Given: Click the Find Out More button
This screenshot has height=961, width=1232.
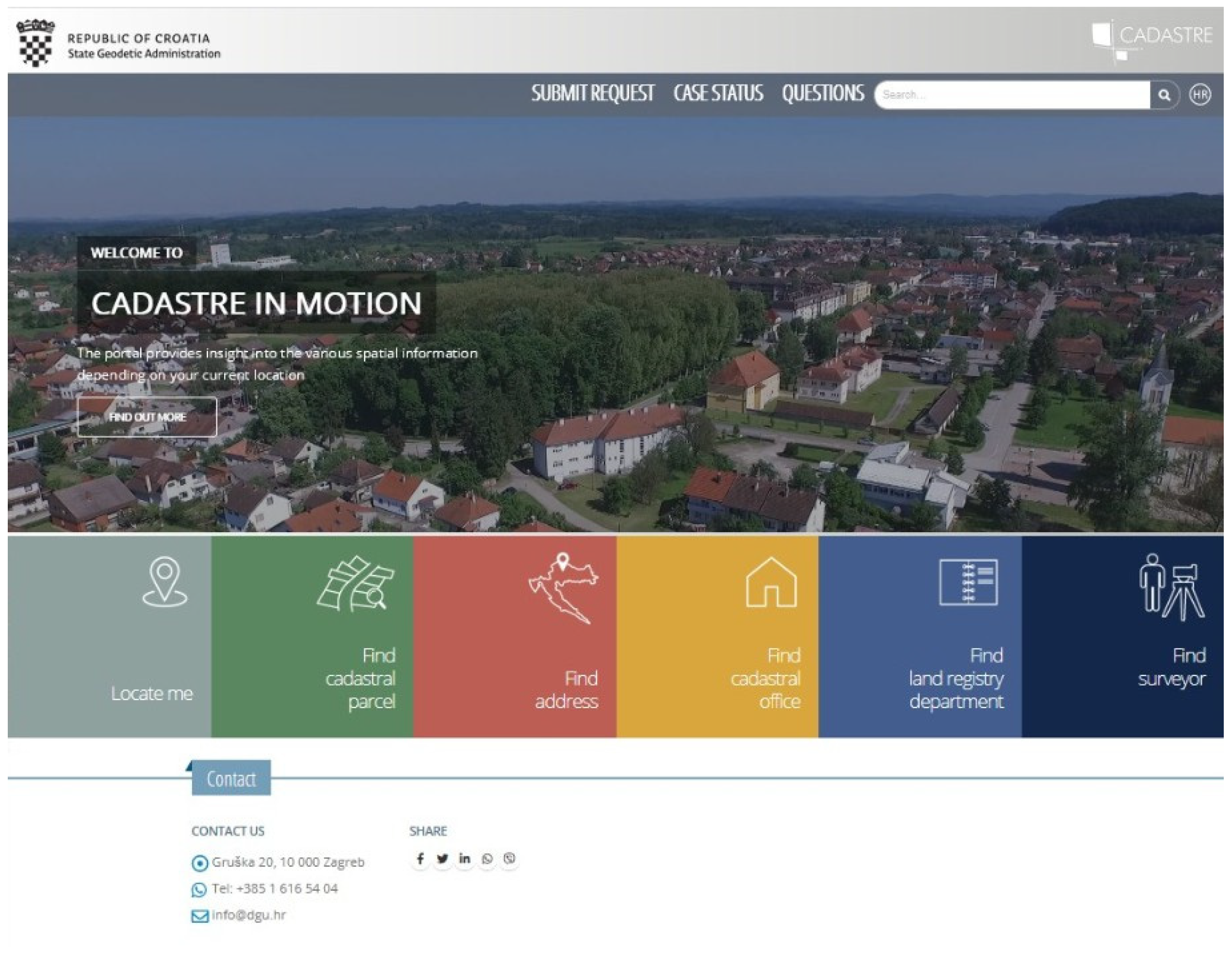Looking at the screenshot, I should (x=147, y=417).
